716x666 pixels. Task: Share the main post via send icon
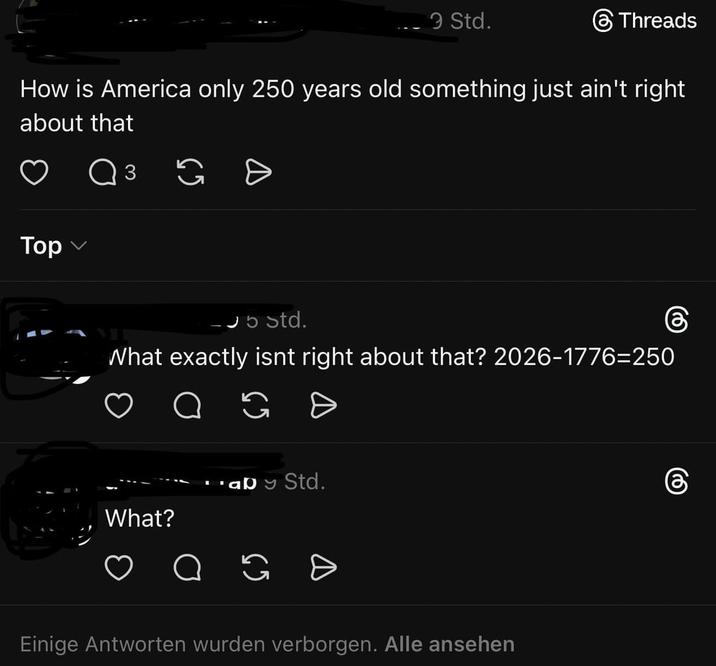pos(258,173)
